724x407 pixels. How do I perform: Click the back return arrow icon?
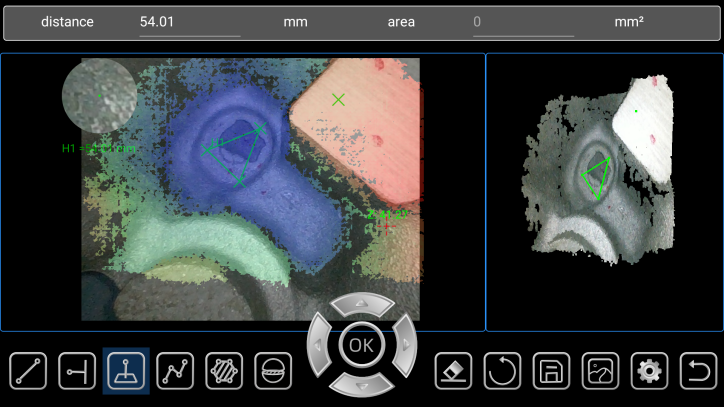(698, 371)
